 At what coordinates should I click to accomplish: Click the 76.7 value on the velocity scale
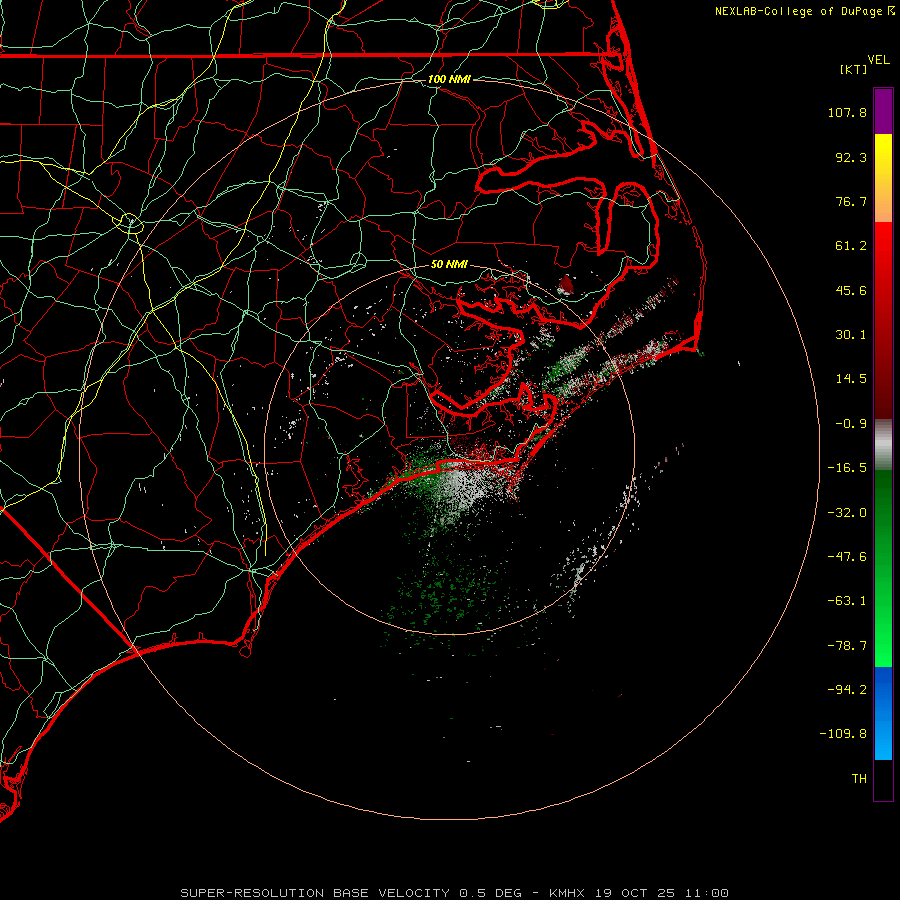coord(851,201)
